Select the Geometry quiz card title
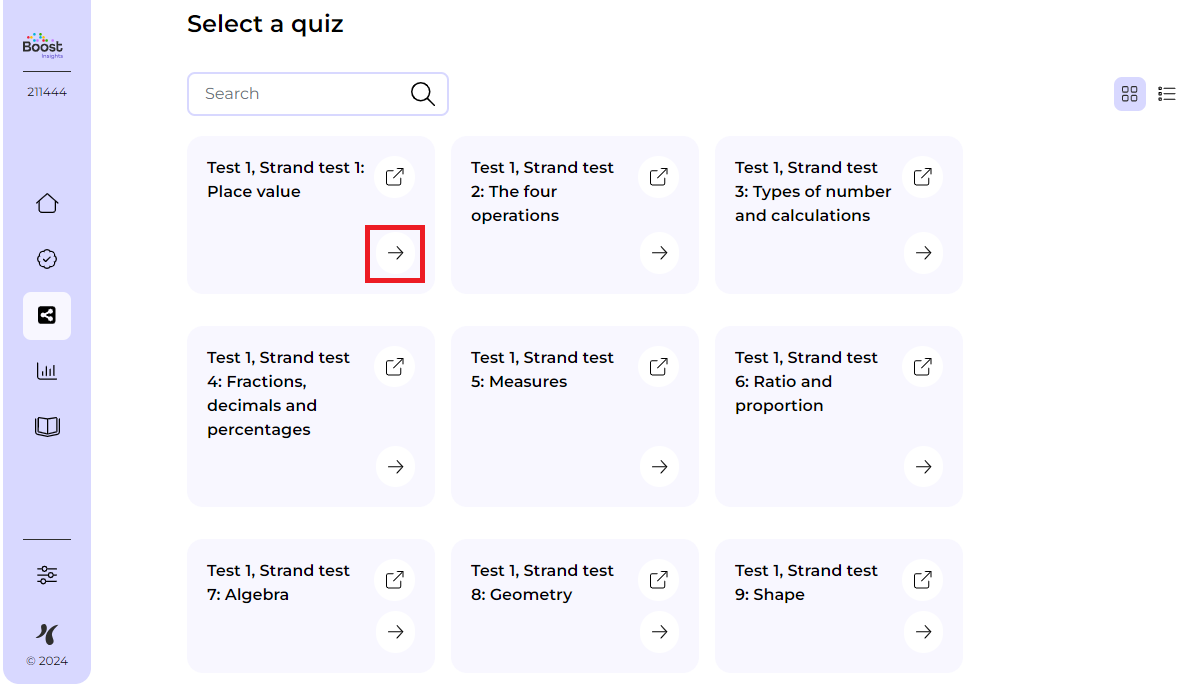 coord(542,583)
